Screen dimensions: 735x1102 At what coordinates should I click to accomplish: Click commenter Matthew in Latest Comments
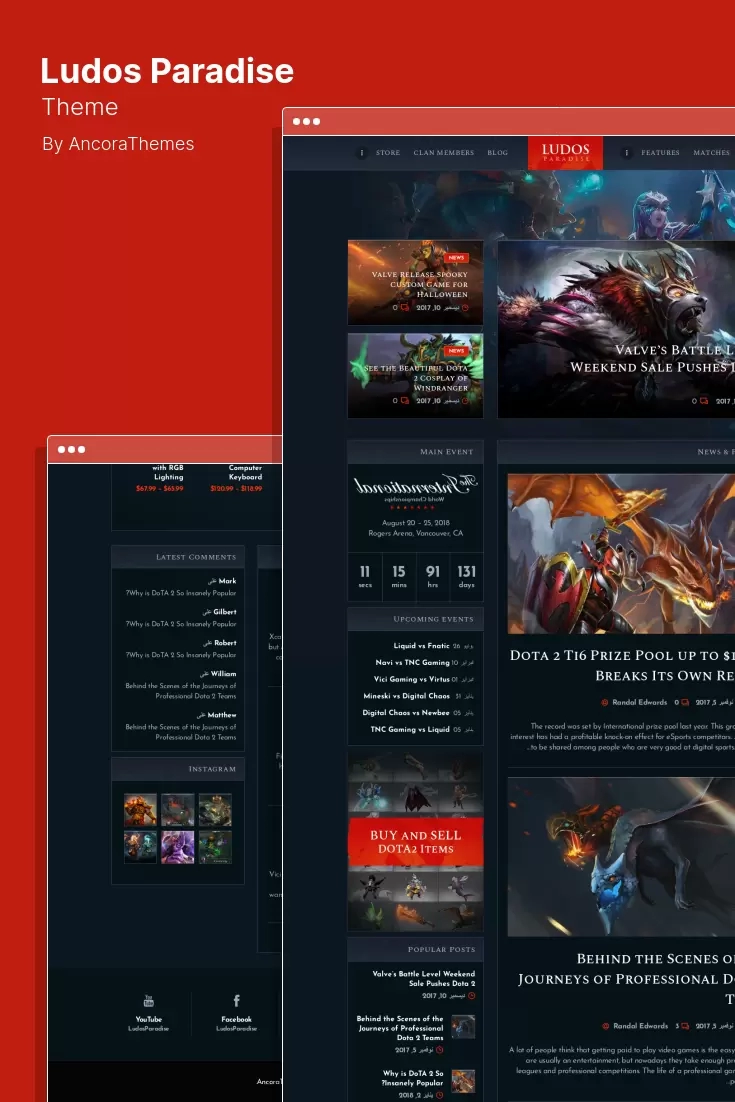(x=222, y=715)
